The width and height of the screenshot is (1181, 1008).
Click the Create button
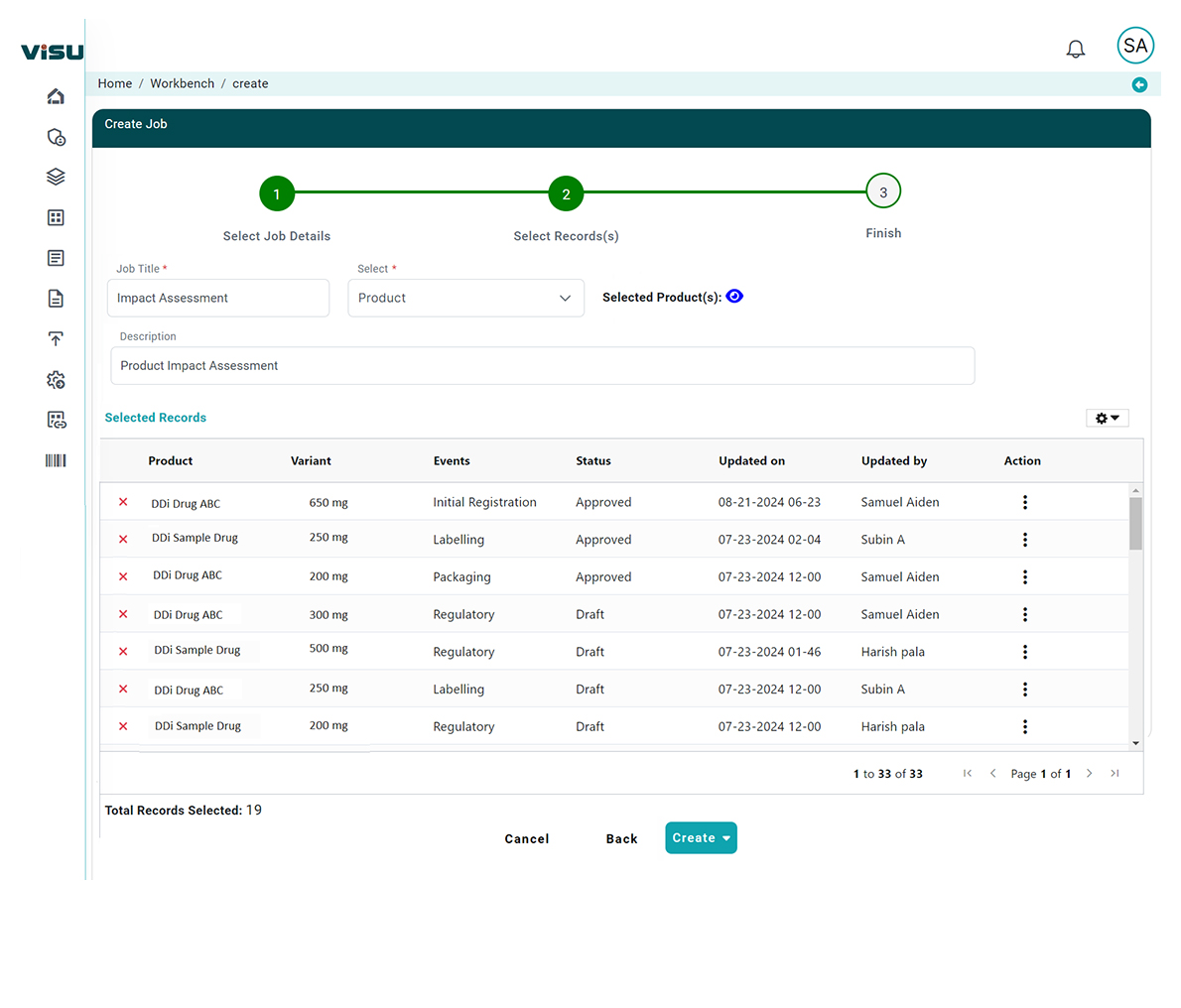(x=701, y=838)
